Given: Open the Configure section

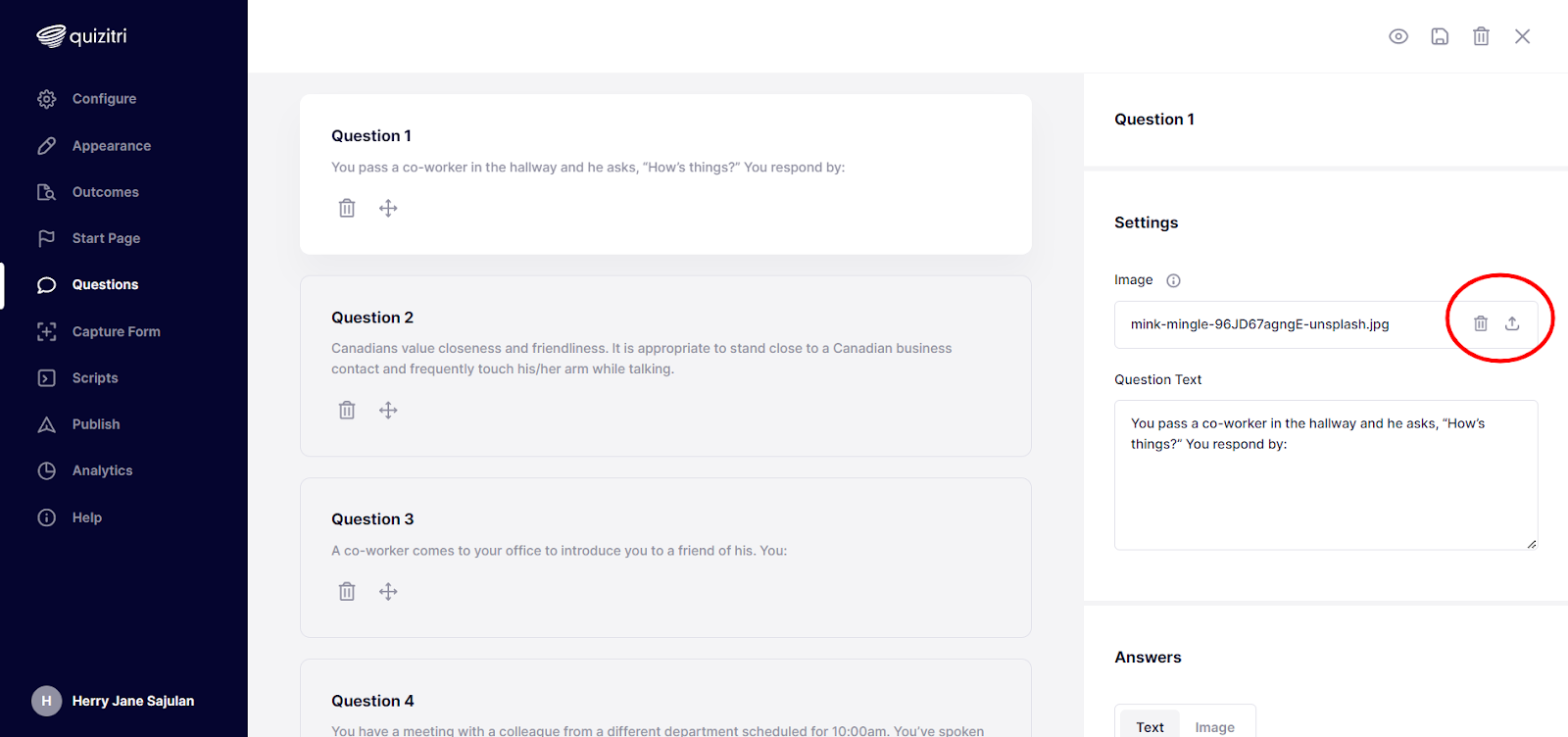Looking at the screenshot, I should coord(104,99).
